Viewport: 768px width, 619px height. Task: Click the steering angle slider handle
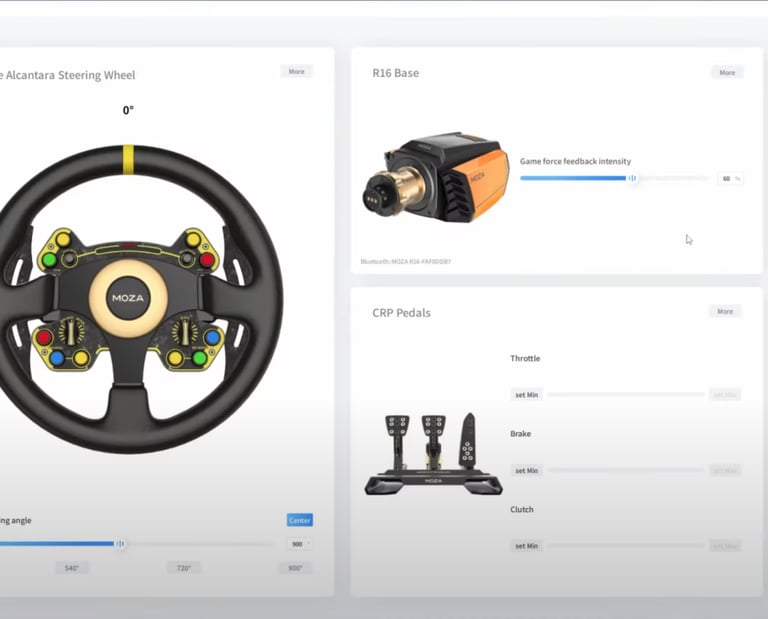tap(120, 544)
